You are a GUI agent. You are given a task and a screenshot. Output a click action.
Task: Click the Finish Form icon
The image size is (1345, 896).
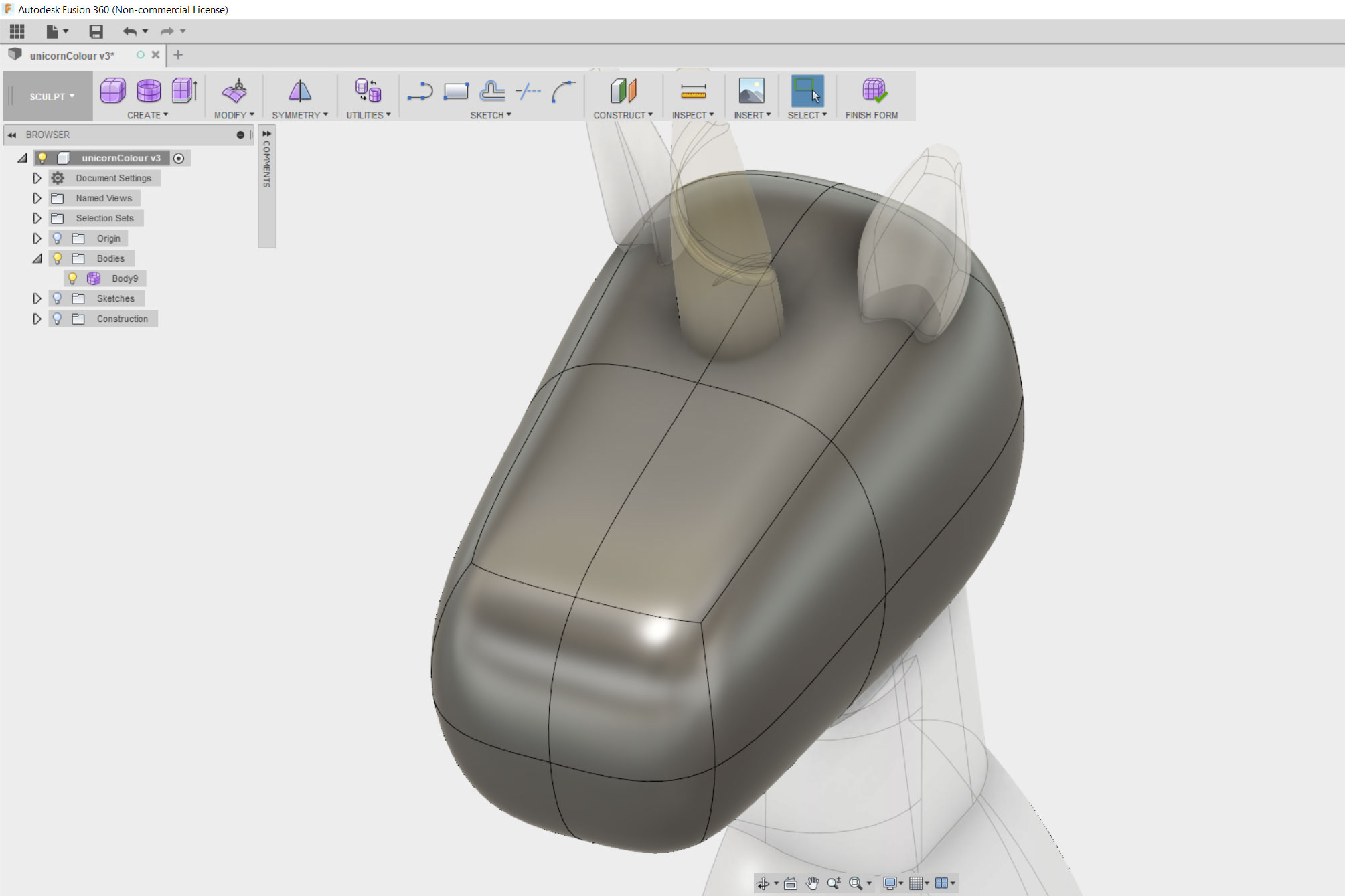(874, 90)
